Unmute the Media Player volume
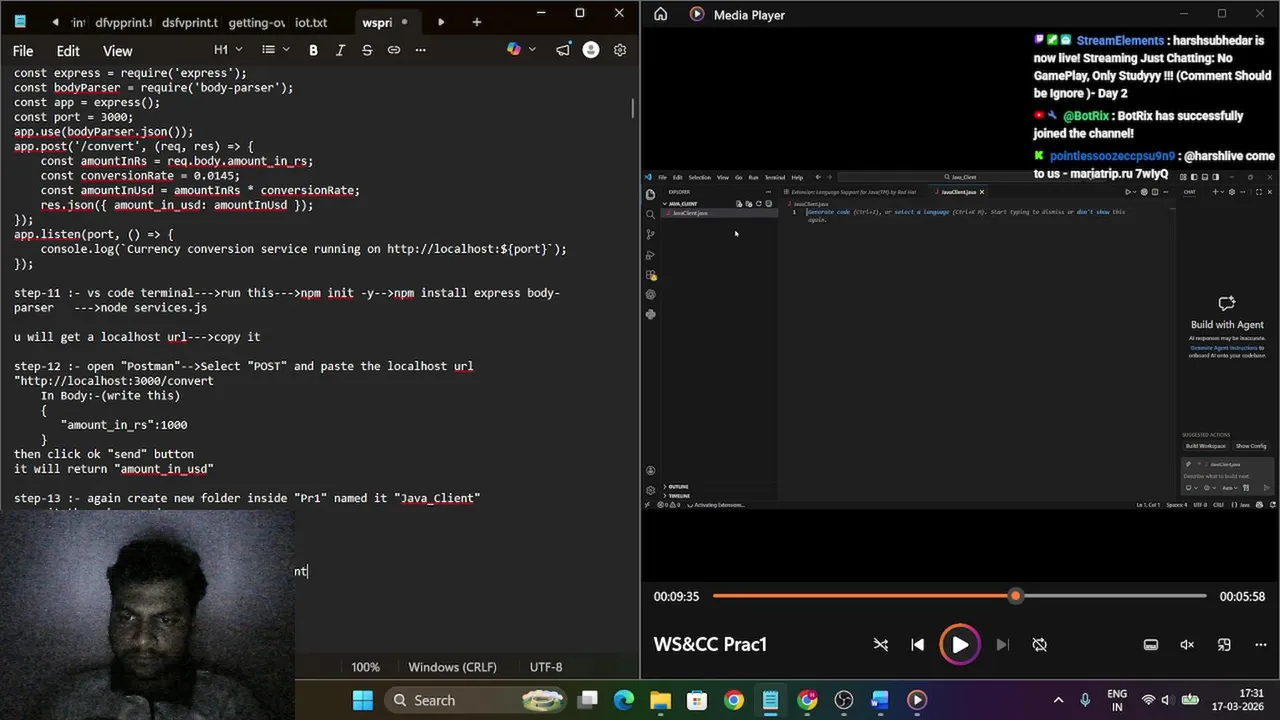 tap(1187, 645)
